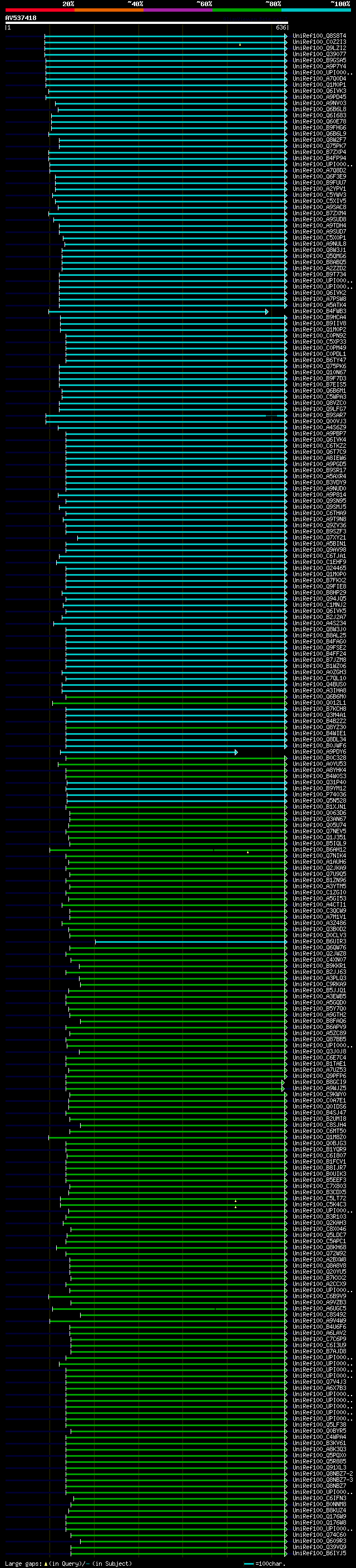Select the UniRef100_Q1M0P1 label
This screenshot has width=356, height=1568.
pos(319,85)
